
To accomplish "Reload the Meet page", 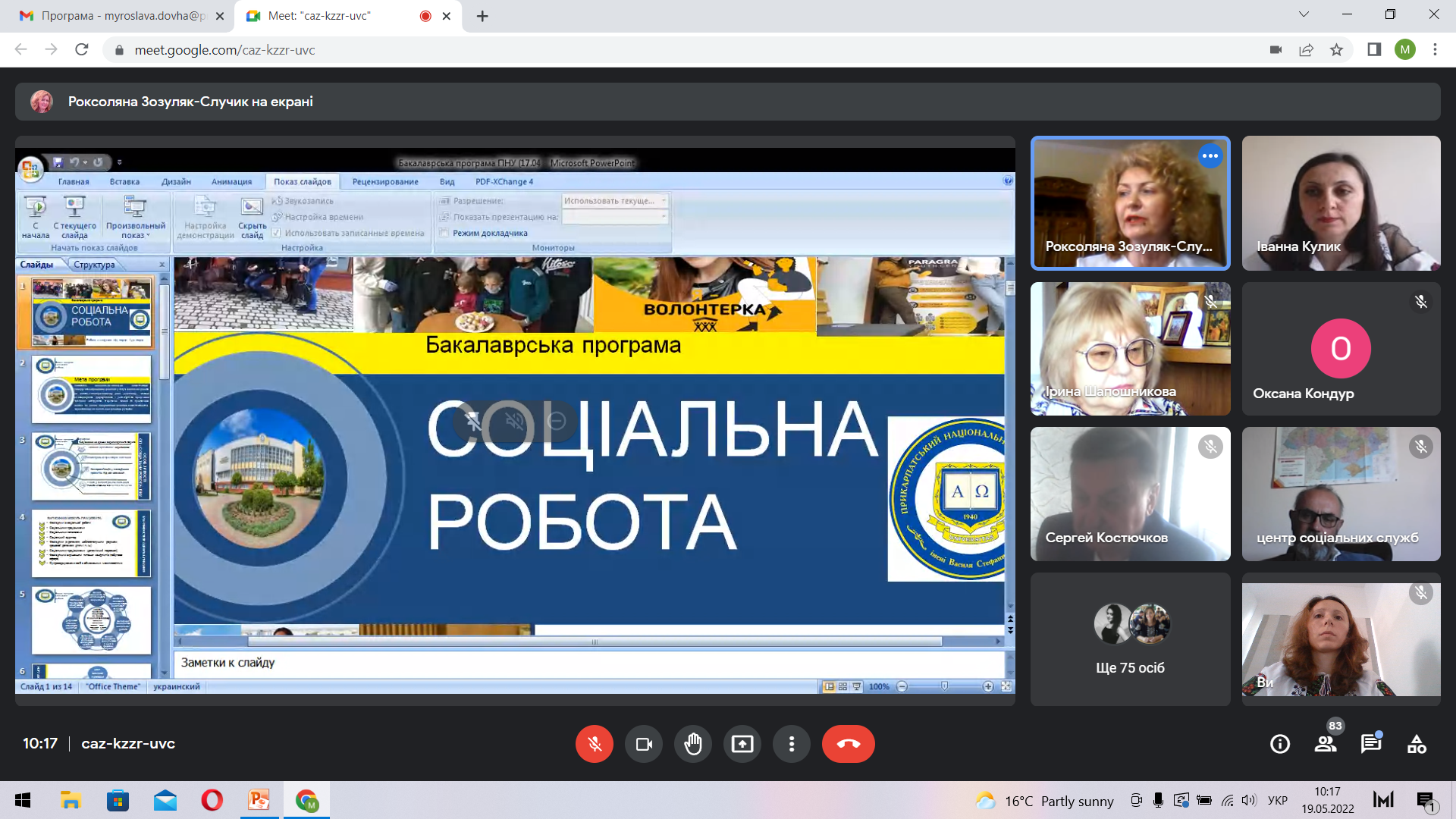I will point(82,50).
